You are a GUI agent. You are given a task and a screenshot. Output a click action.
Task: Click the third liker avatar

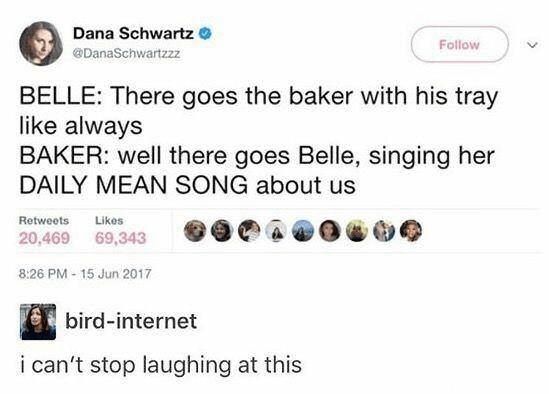(x=249, y=231)
